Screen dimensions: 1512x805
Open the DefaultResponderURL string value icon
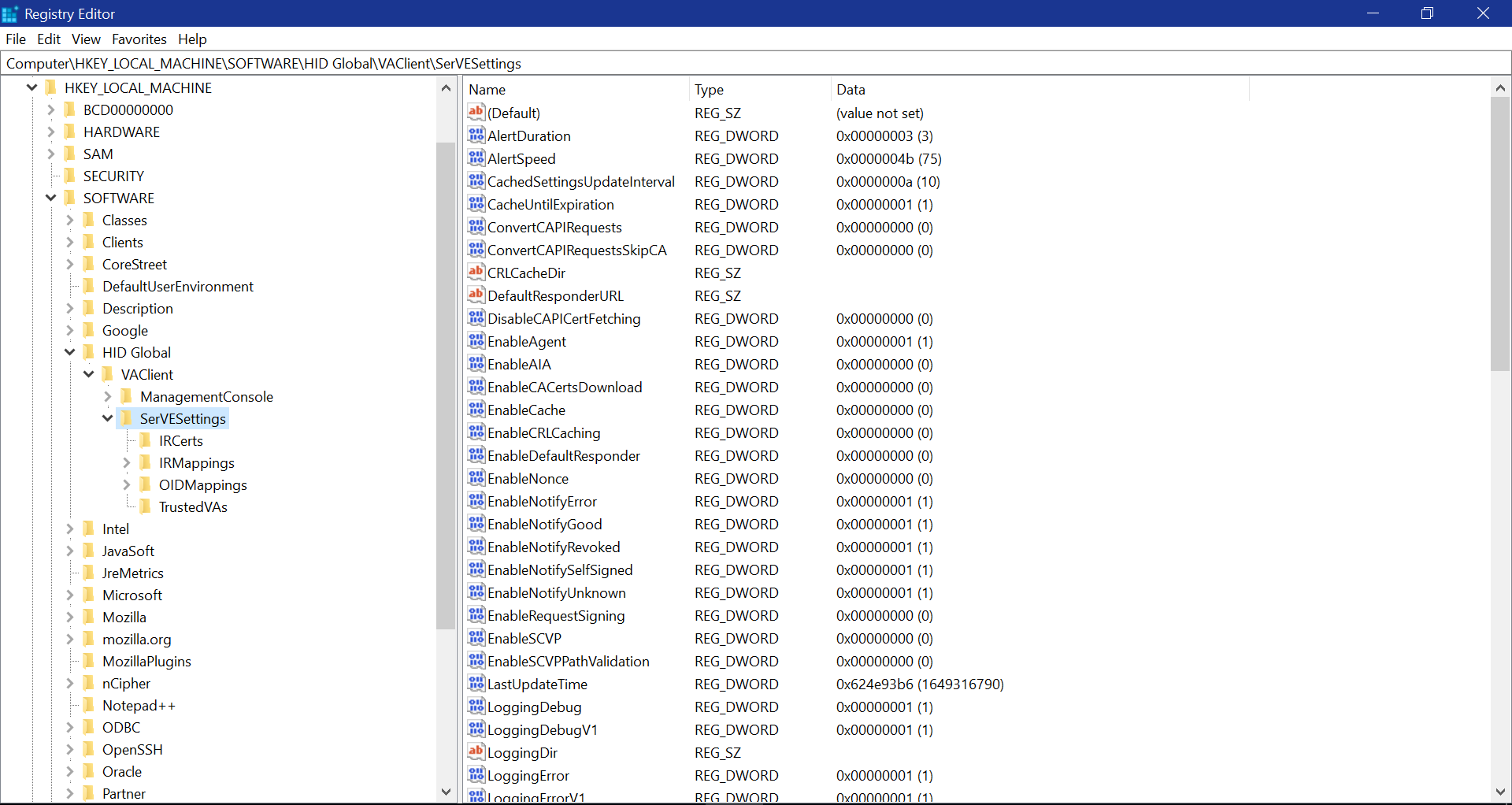(x=476, y=295)
